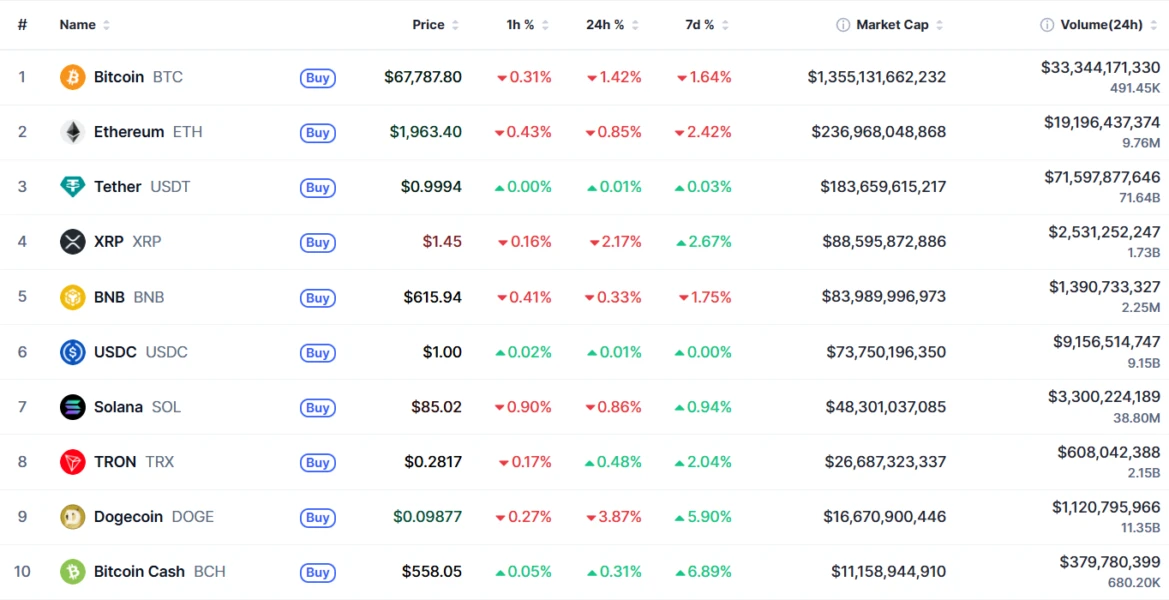Sort the table by Name column
The width and height of the screenshot is (1169, 600).
click(x=78, y=25)
